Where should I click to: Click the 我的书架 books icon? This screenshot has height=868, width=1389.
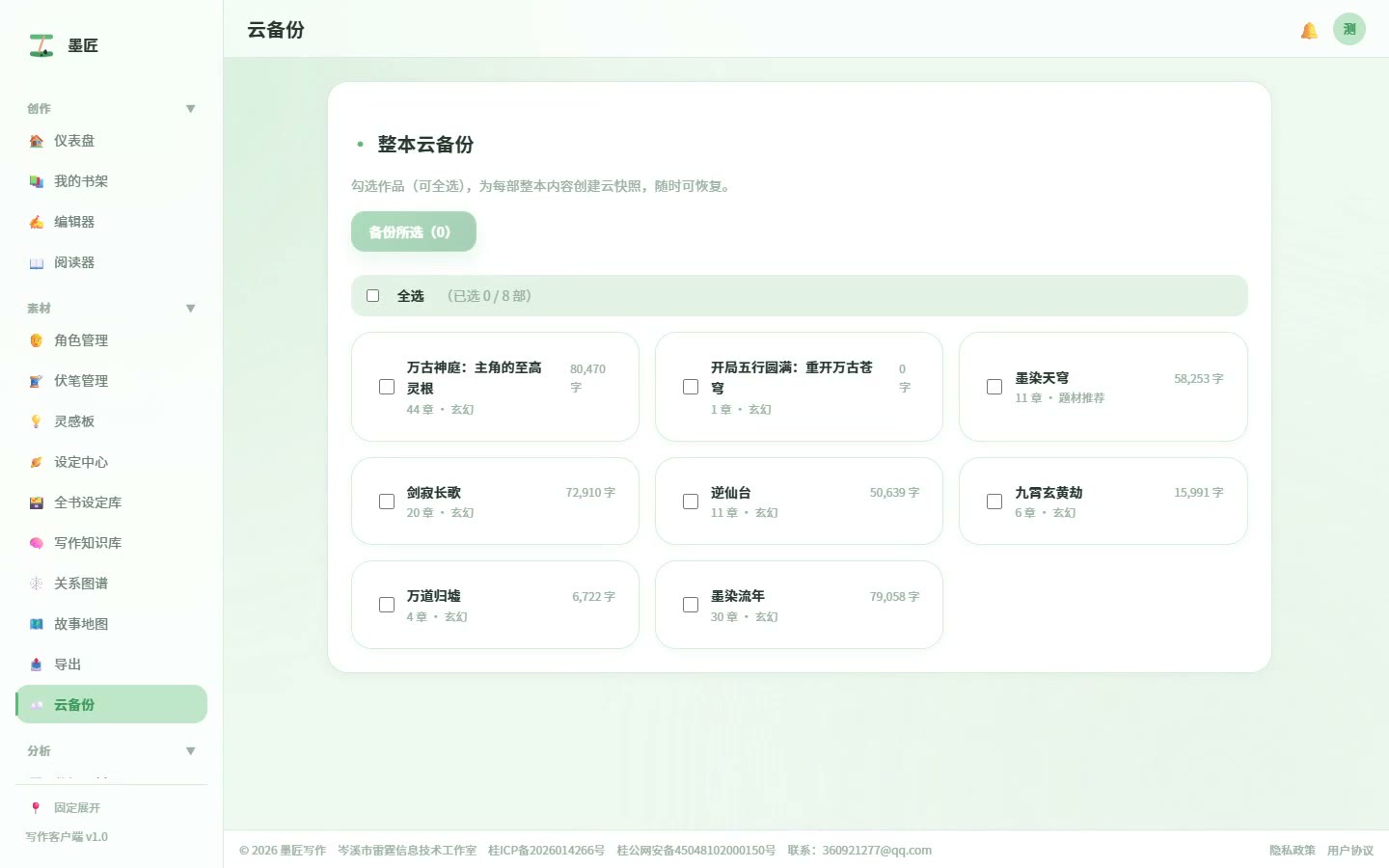(37, 181)
